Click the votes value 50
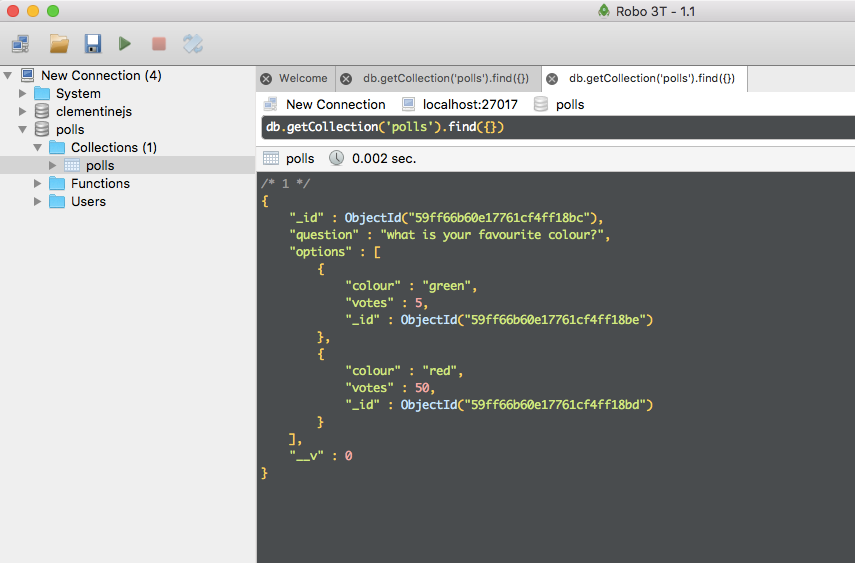855x563 pixels. (422, 388)
